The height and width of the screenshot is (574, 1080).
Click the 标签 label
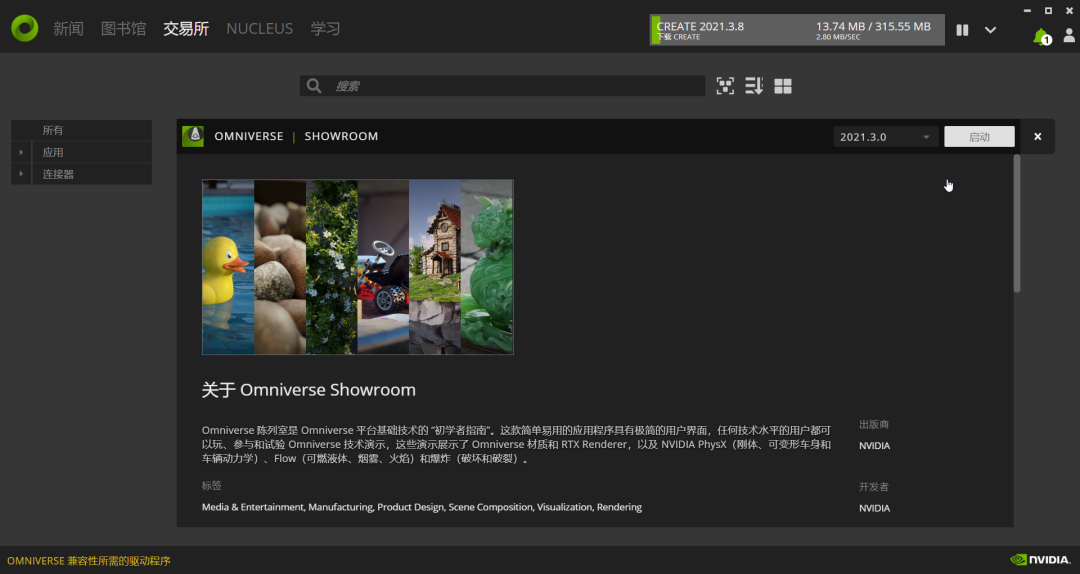[211, 486]
